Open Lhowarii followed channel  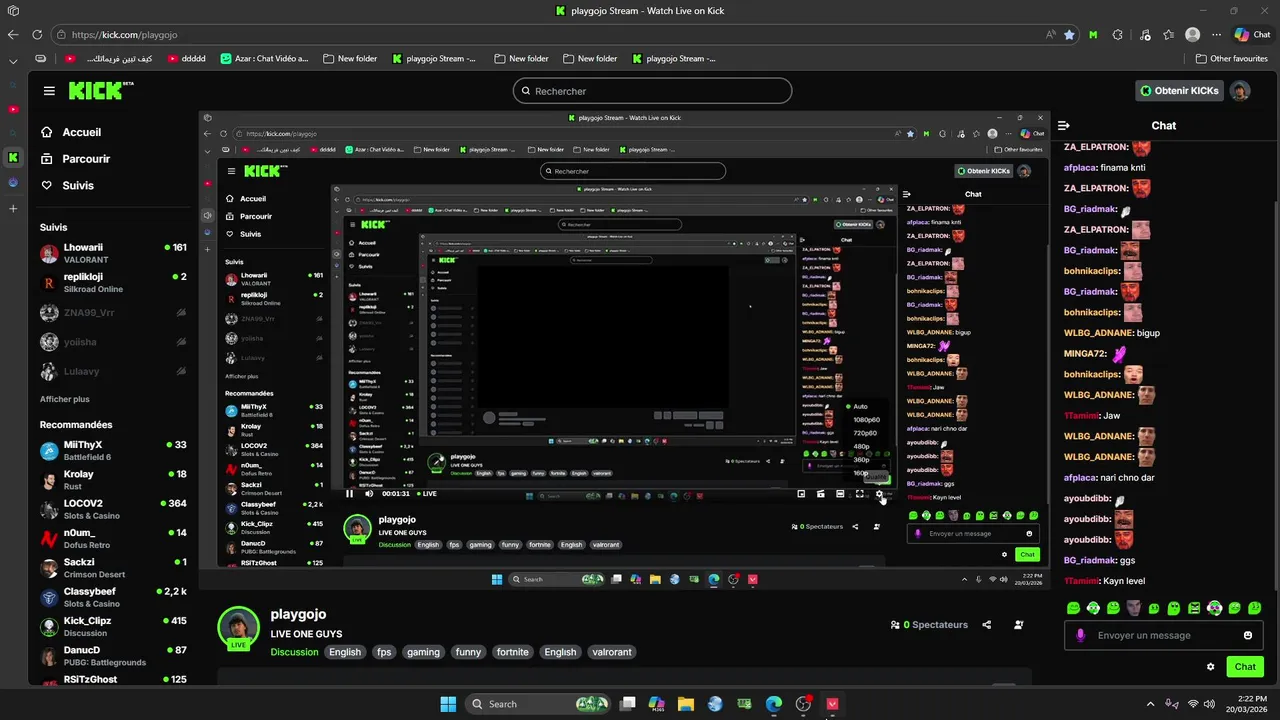coord(113,253)
